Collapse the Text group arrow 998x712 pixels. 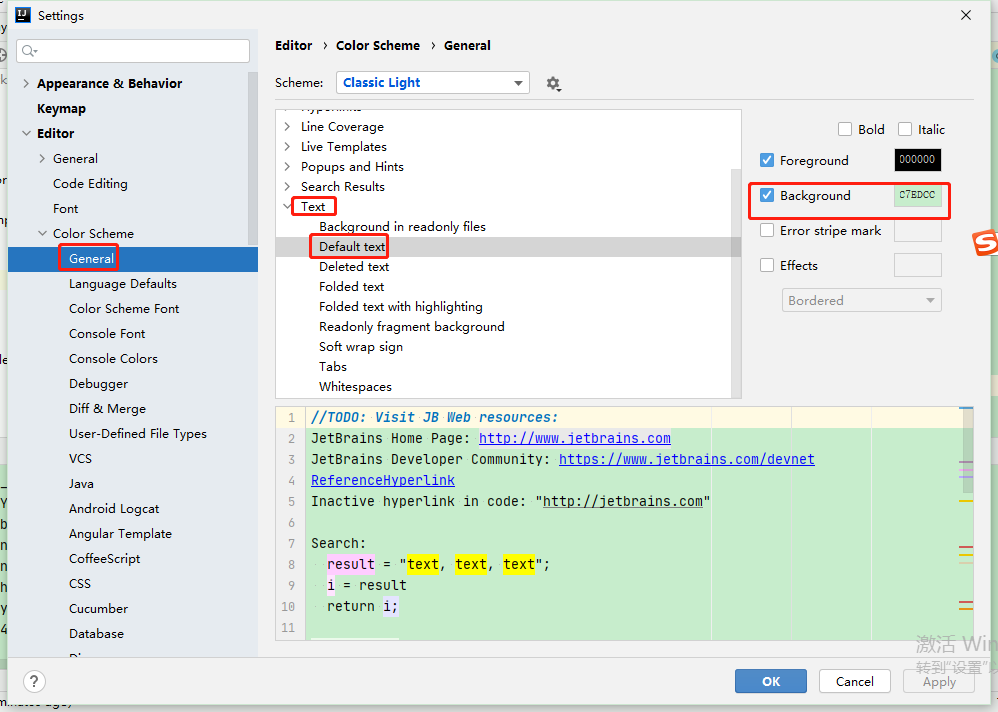click(287, 206)
